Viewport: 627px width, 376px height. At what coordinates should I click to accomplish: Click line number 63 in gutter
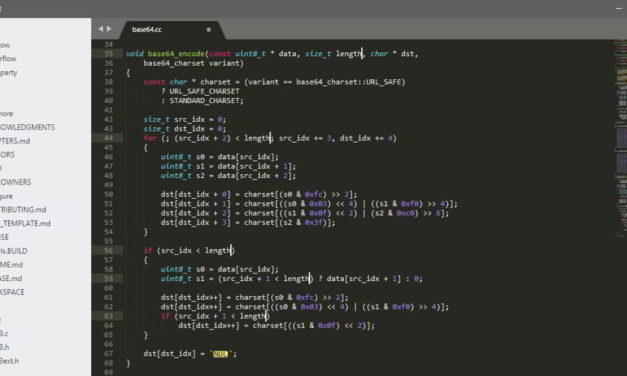[x=109, y=316]
